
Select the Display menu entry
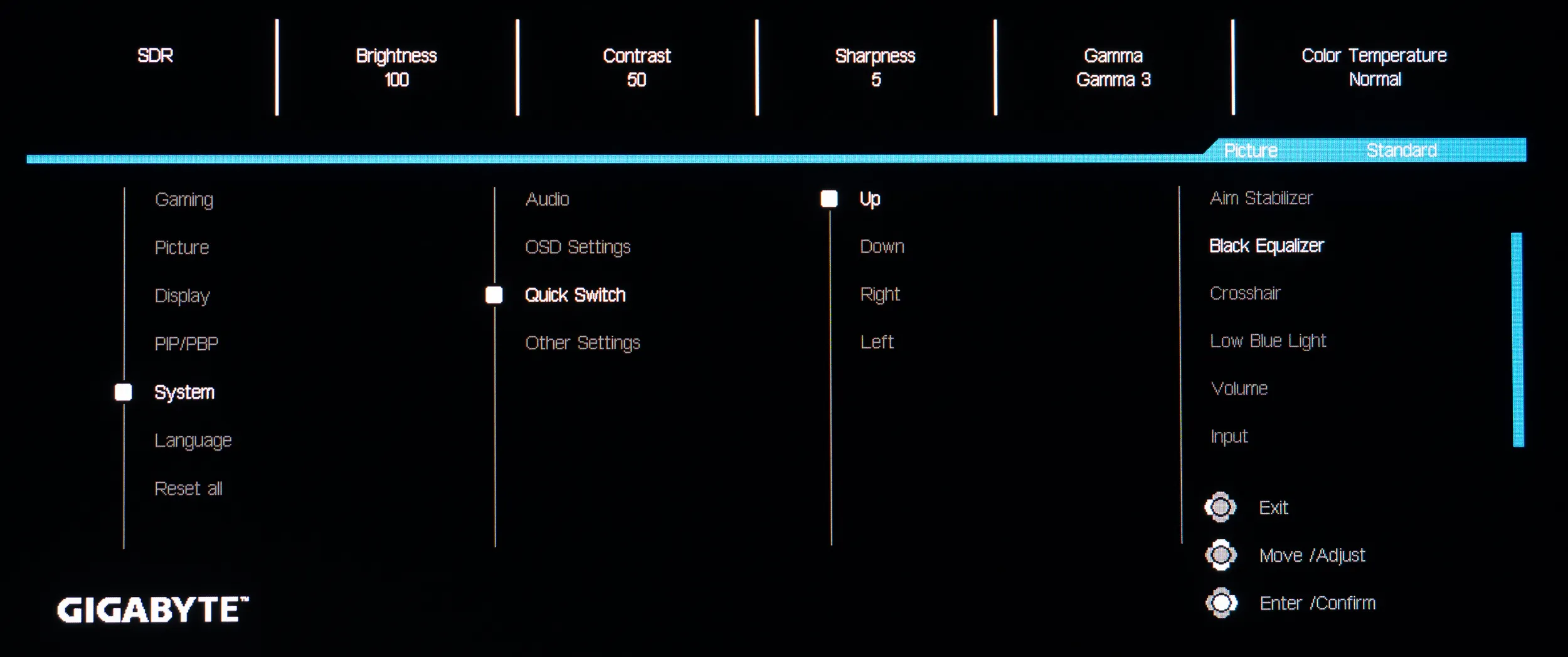(x=182, y=296)
